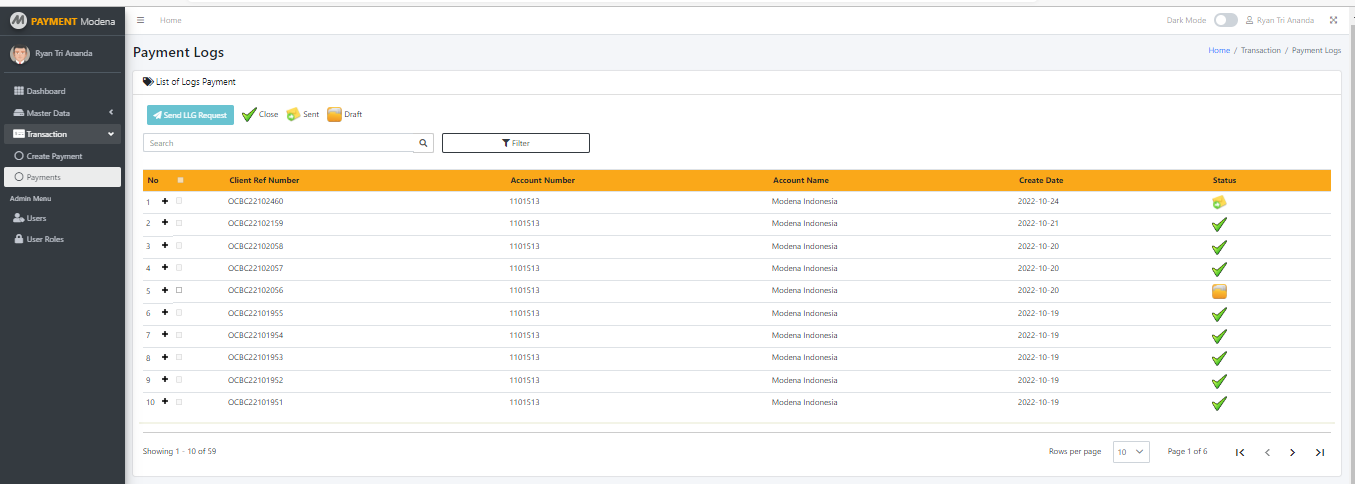Open Dashboard from the sidebar

tap(46, 91)
